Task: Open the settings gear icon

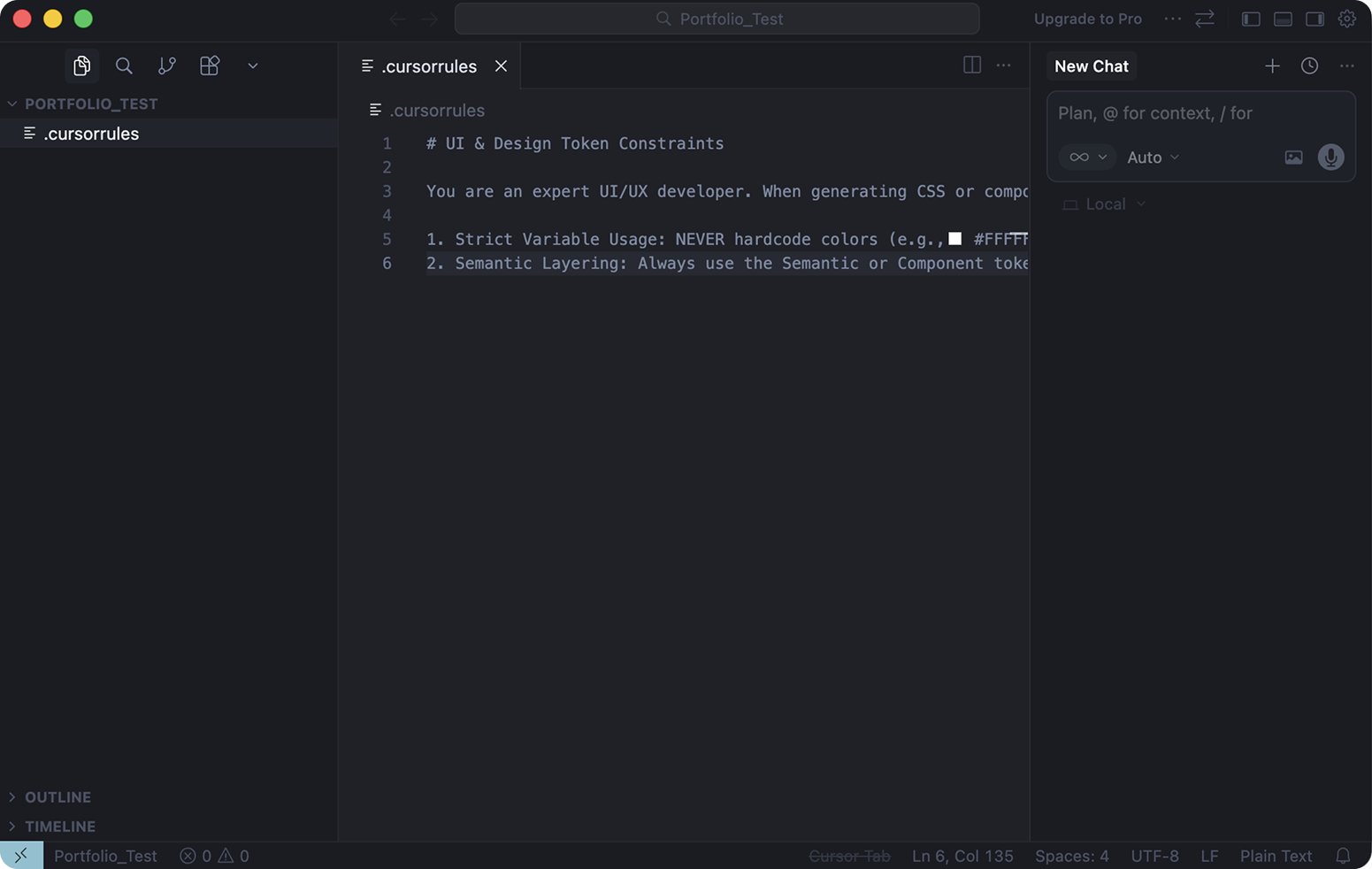Action: (1346, 19)
